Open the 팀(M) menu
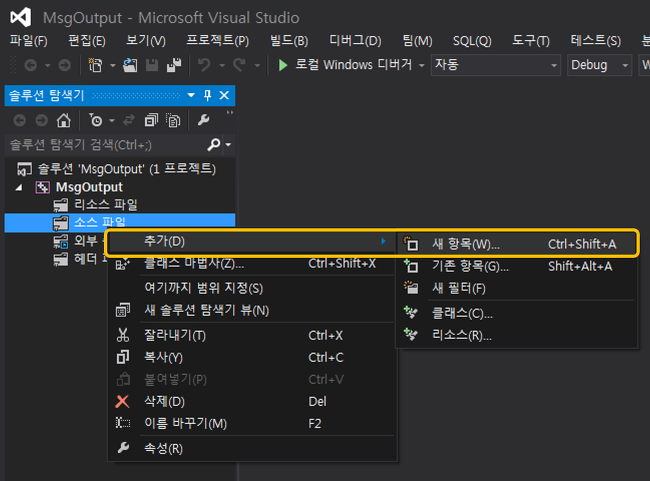 coord(417,41)
